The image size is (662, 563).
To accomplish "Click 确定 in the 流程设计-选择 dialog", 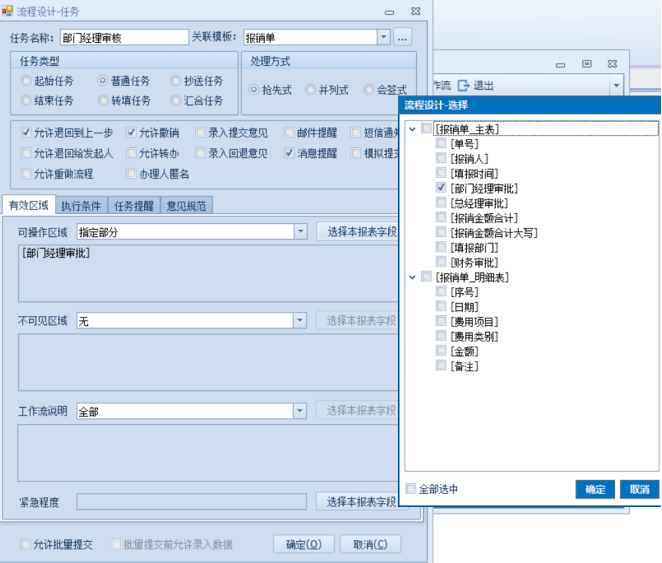I will 595,489.
